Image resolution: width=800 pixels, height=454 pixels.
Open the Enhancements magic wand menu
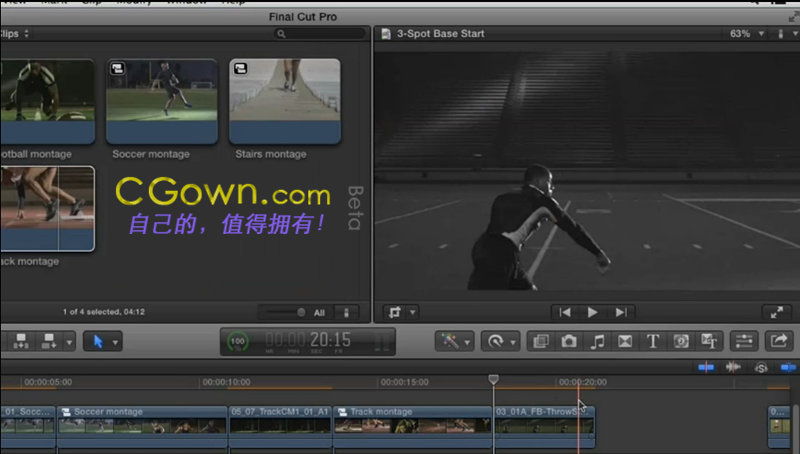pyautogui.click(x=455, y=341)
